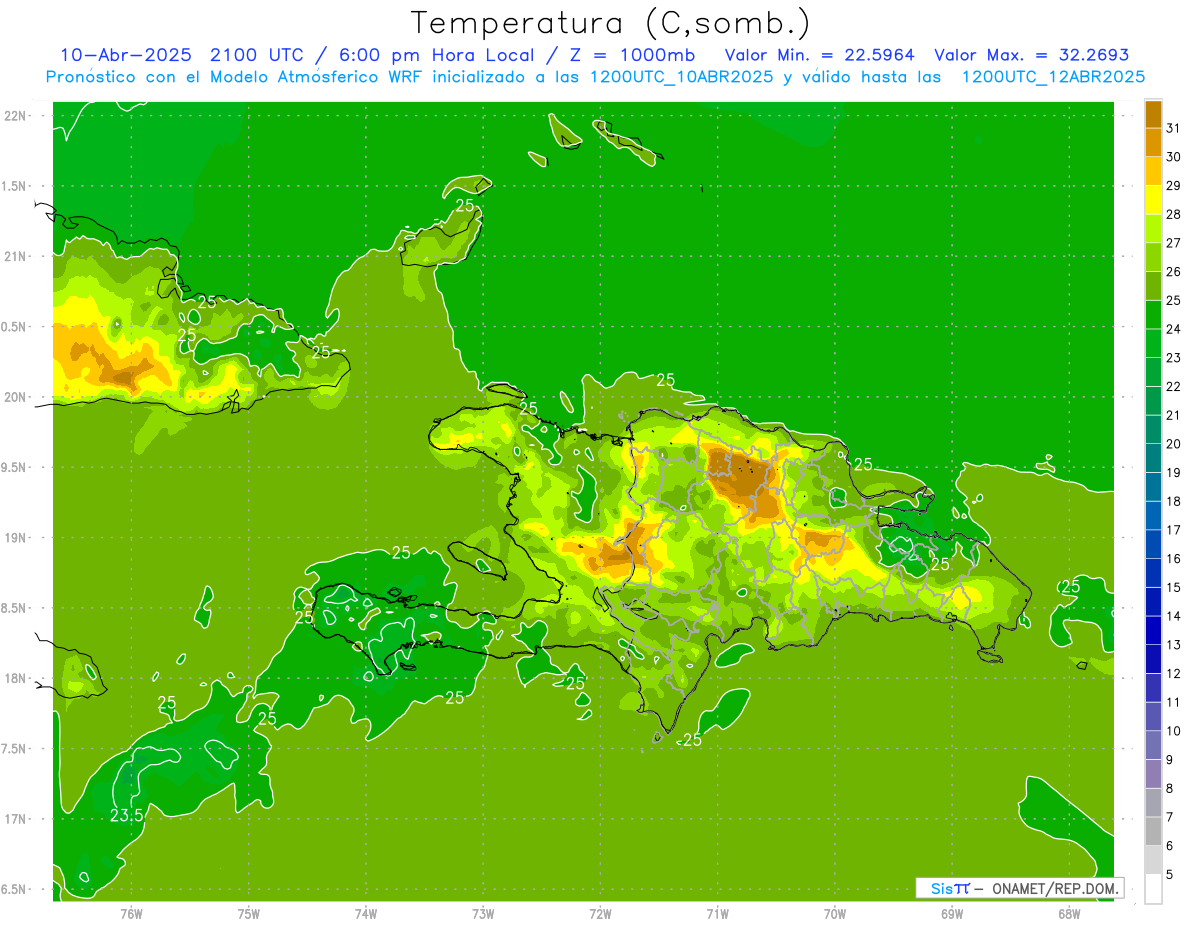Click the gray legend swatch between 6 and 7
Image resolution: width=1200 pixels, height=927 pixels.
pos(1153,830)
